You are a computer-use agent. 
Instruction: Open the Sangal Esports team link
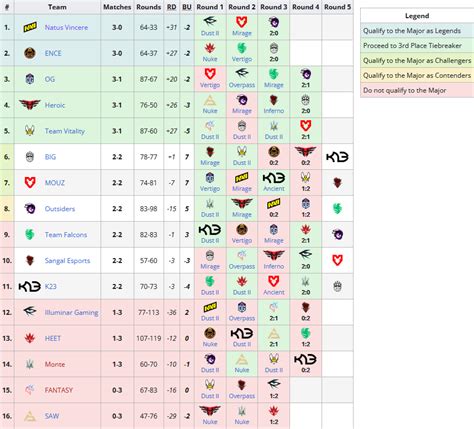coord(67,261)
